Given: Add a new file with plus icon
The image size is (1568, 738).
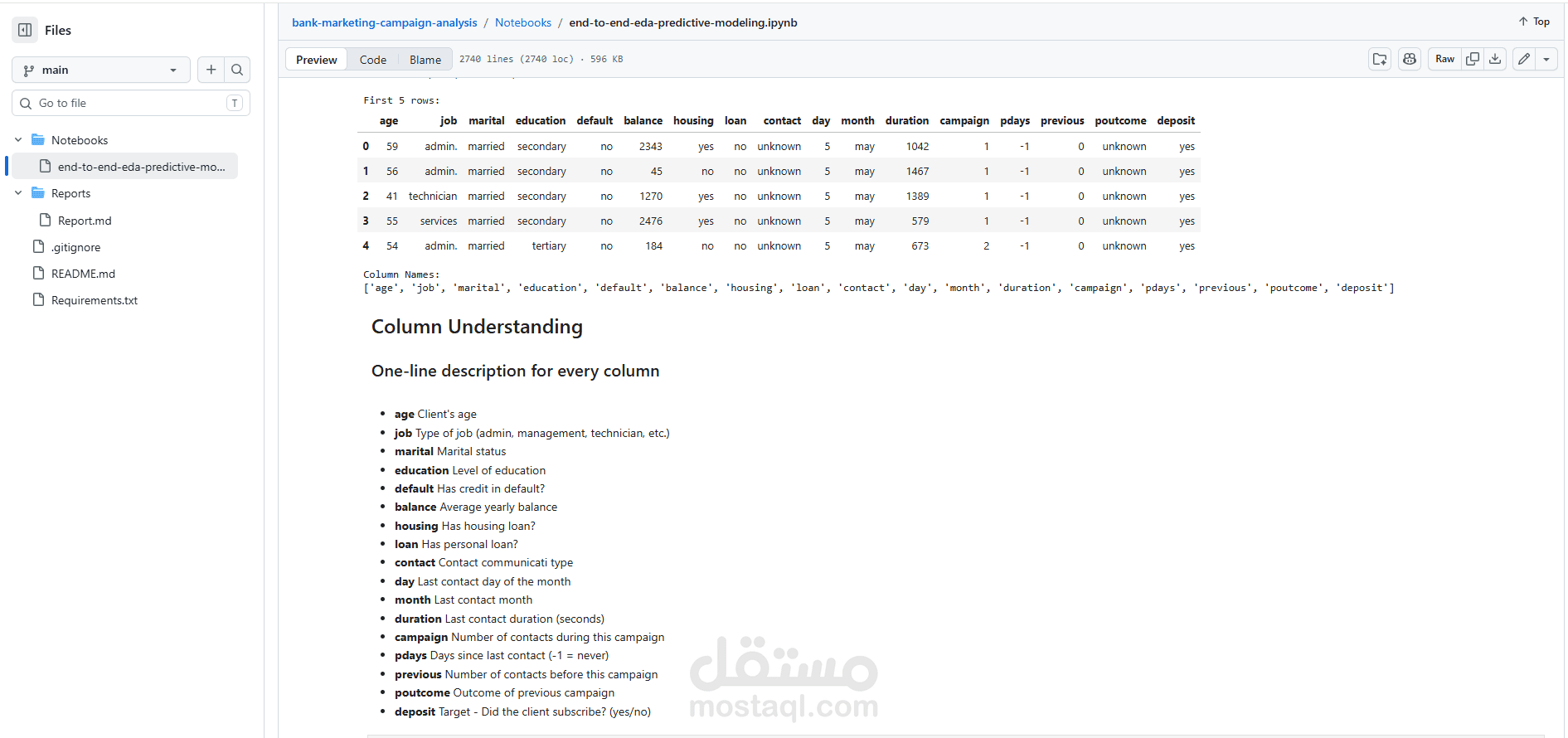Looking at the screenshot, I should 211,70.
